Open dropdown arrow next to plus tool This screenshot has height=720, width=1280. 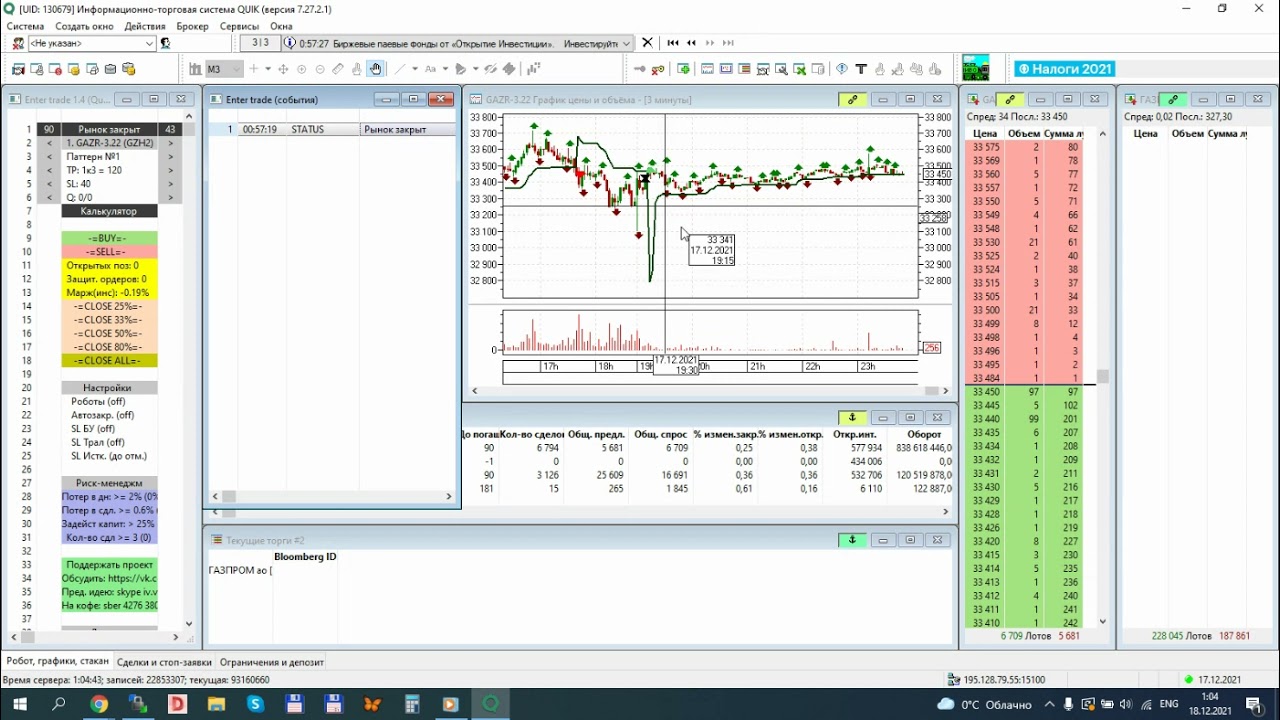[267, 69]
